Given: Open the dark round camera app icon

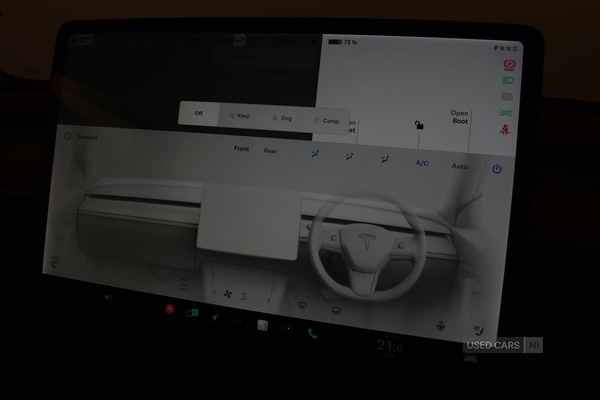Looking at the screenshot, I should [x=288, y=328].
